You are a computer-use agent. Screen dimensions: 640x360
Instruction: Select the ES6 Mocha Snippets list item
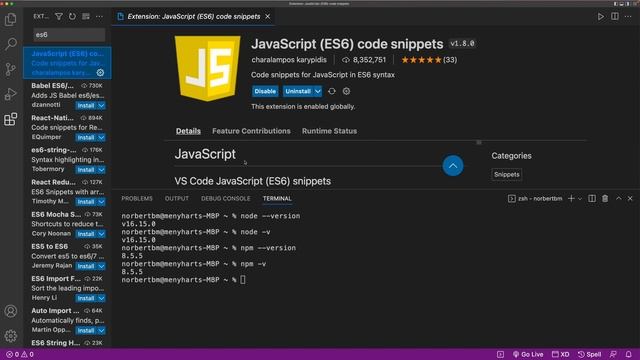coord(67,224)
